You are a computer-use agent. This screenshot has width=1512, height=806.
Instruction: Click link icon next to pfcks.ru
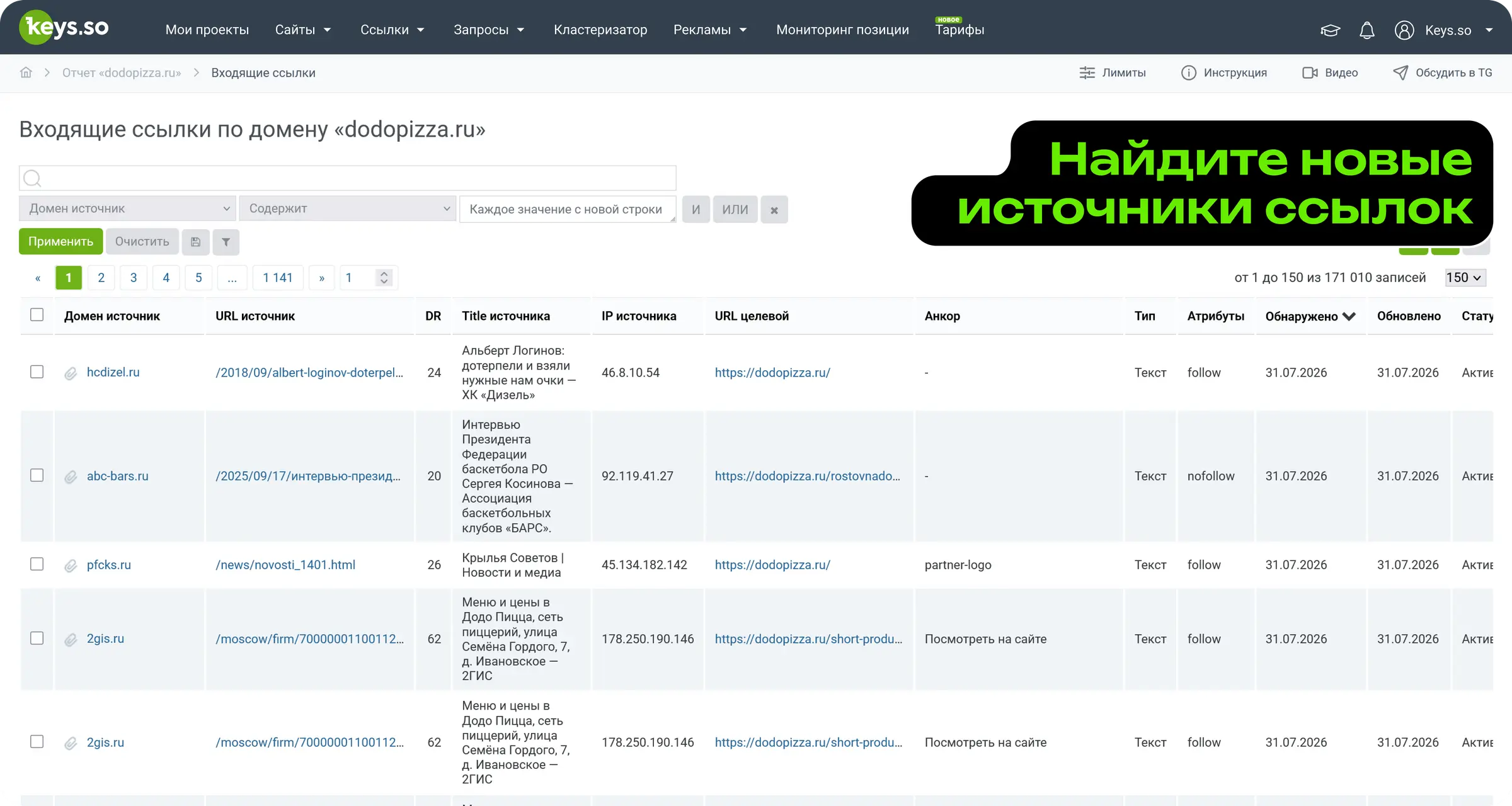point(71,566)
